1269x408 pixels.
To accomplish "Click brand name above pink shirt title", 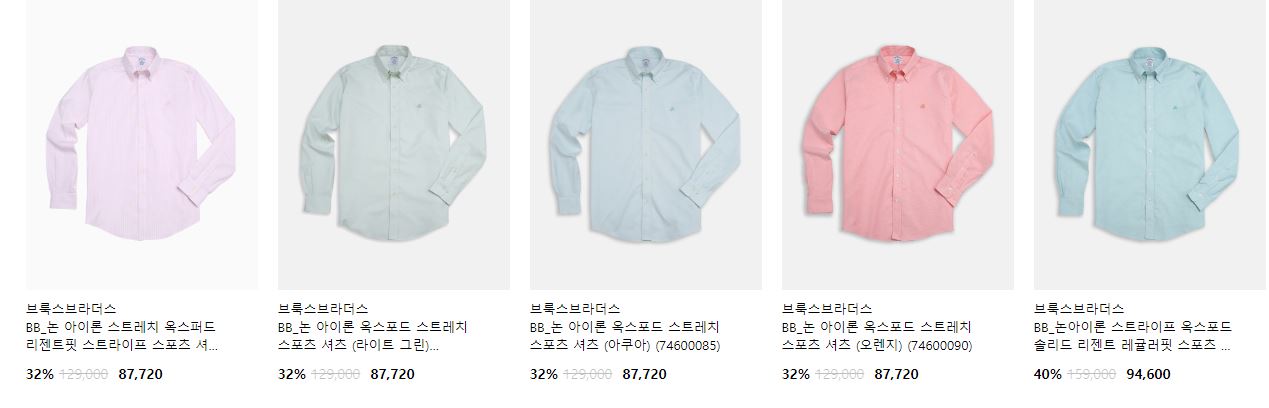I will click(71, 309).
